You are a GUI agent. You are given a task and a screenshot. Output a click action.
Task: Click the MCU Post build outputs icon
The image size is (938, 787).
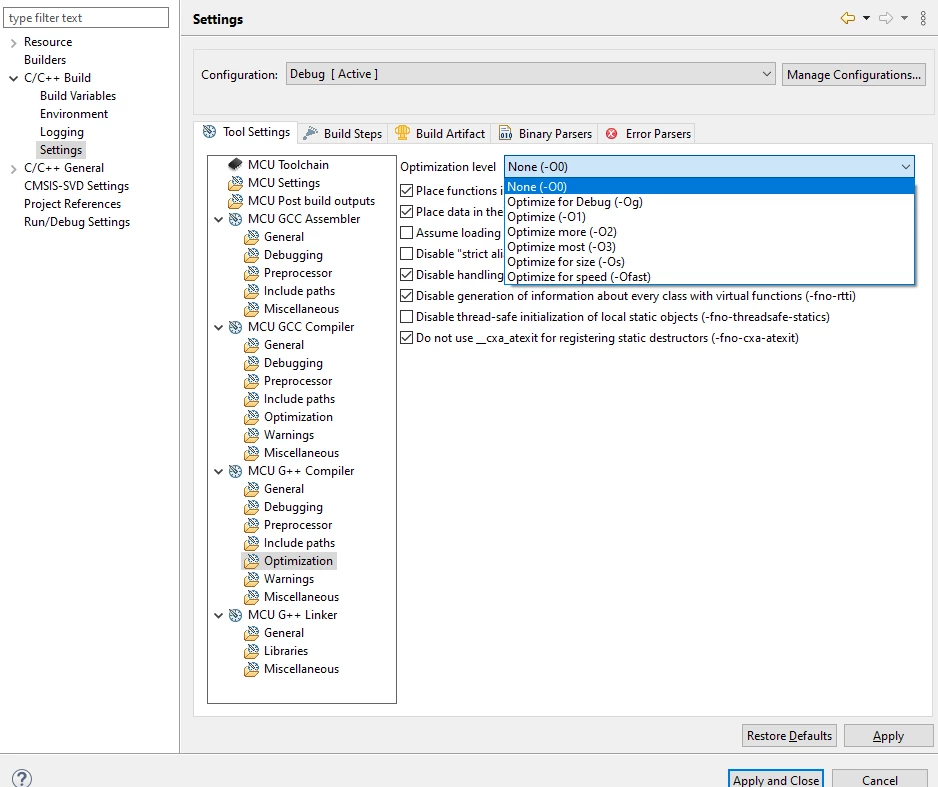point(236,201)
